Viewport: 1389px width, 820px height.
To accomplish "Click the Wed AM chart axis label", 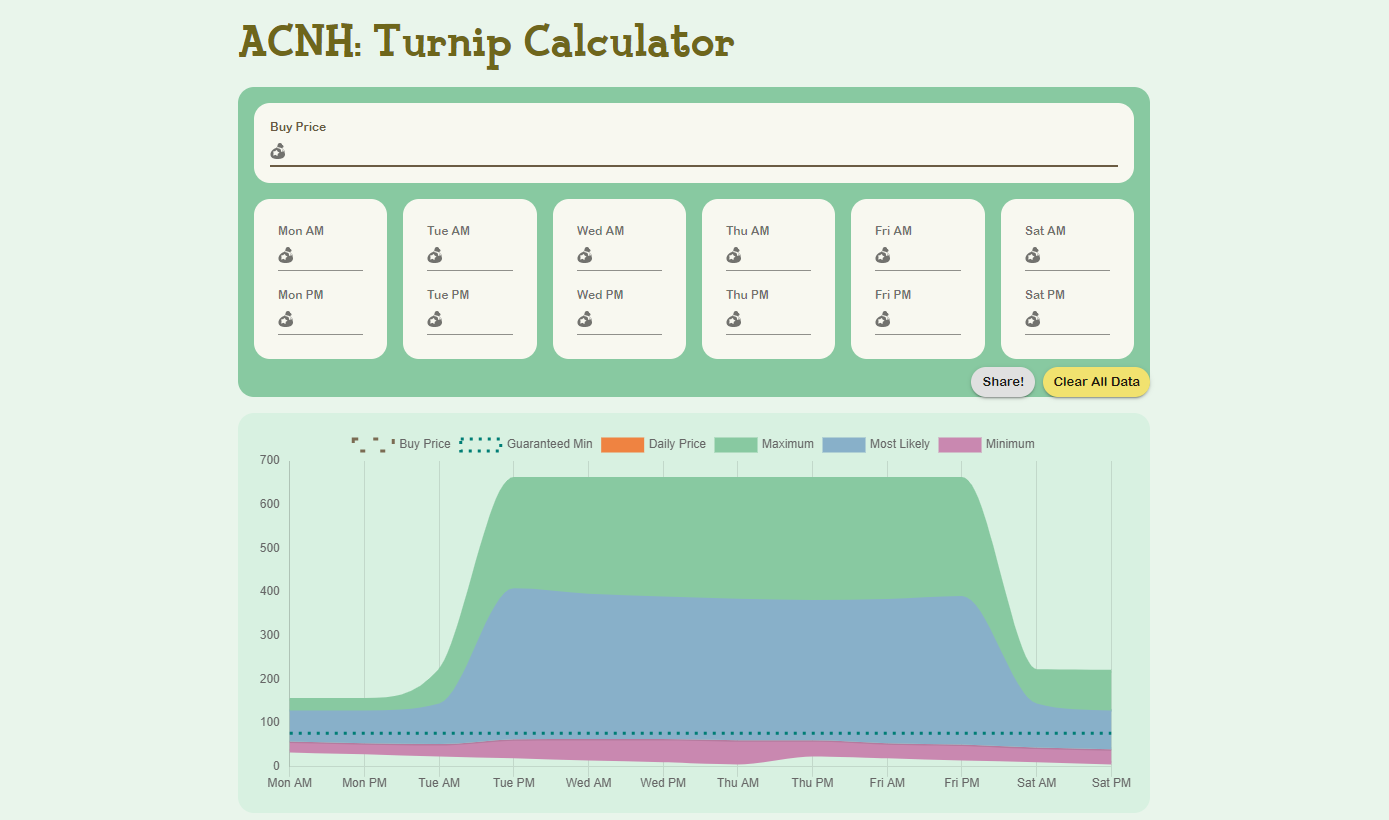I will [588, 783].
